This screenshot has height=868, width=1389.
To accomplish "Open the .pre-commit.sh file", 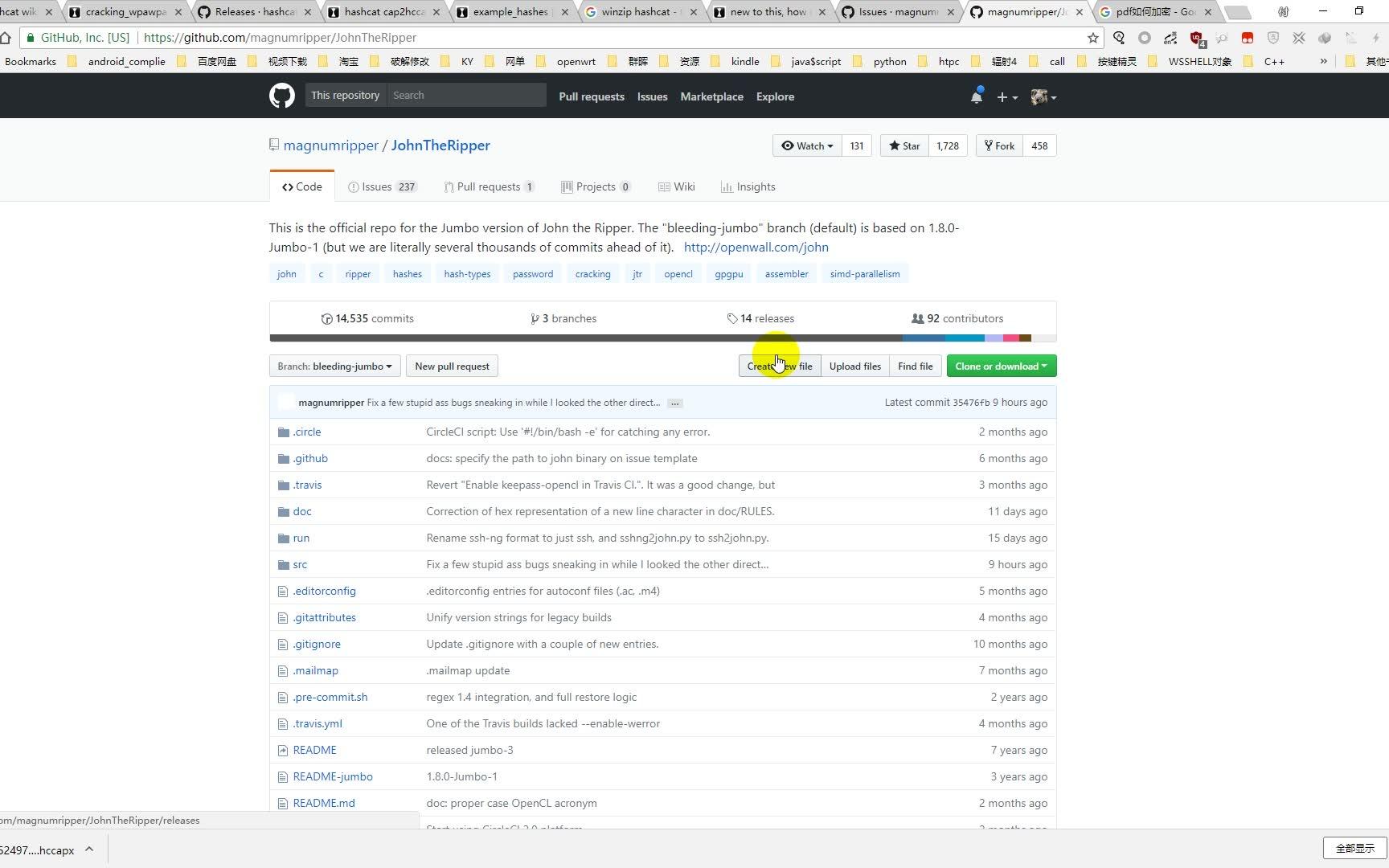I will [x=330, y=697].
